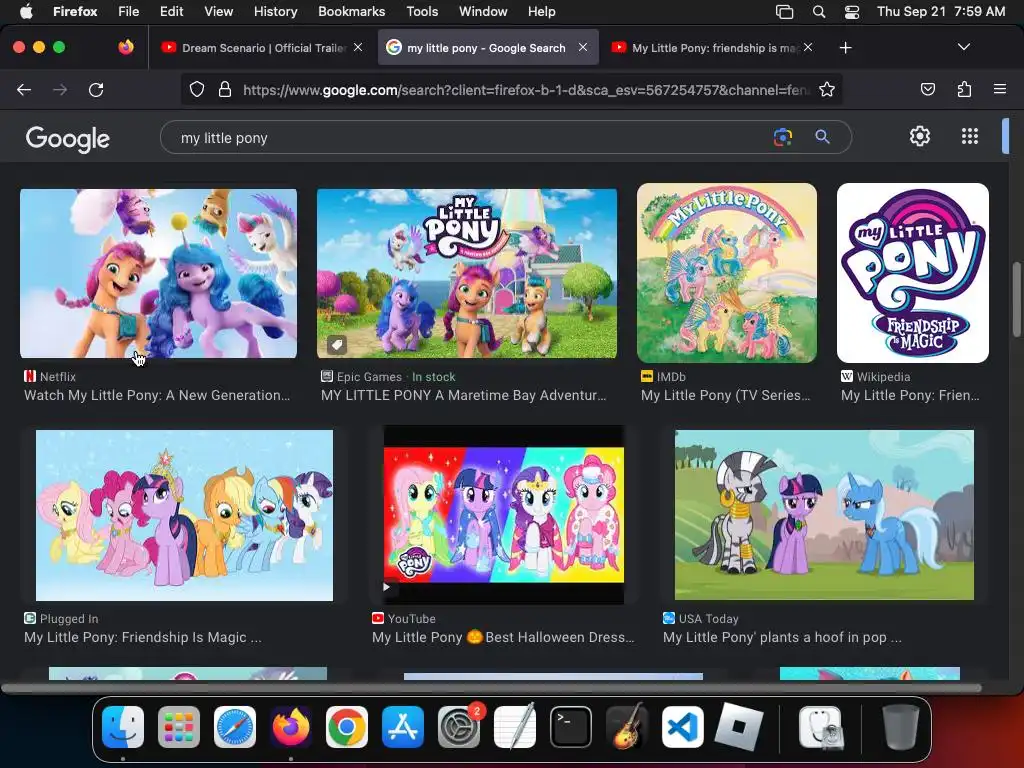
Task: Open Save to Pocket button
Action: click(927, 89)
